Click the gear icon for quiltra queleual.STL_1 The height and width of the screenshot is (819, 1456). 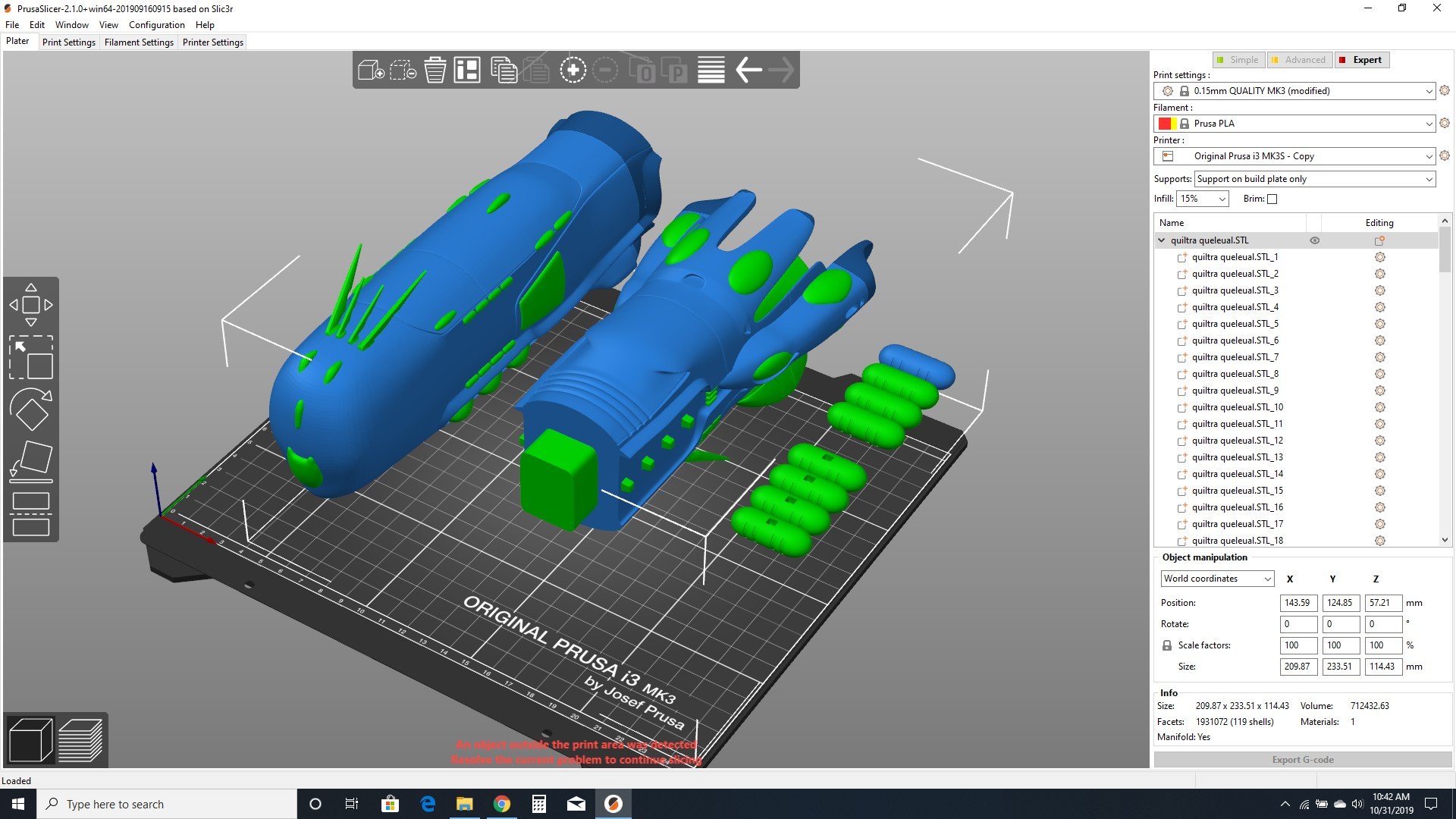coord(1379,257)
